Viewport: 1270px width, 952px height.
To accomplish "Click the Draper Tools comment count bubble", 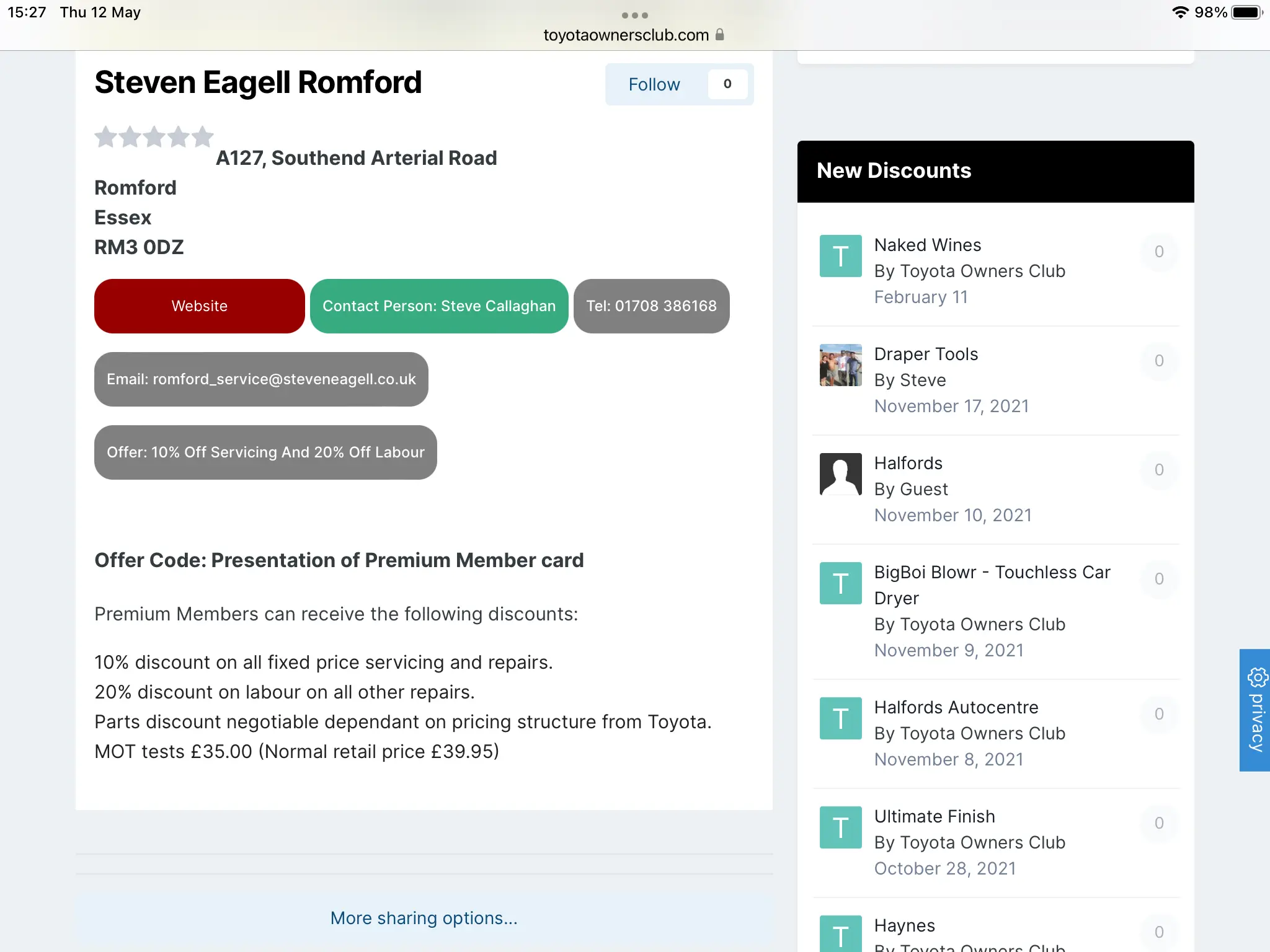I will click(x=1158, y=361).
